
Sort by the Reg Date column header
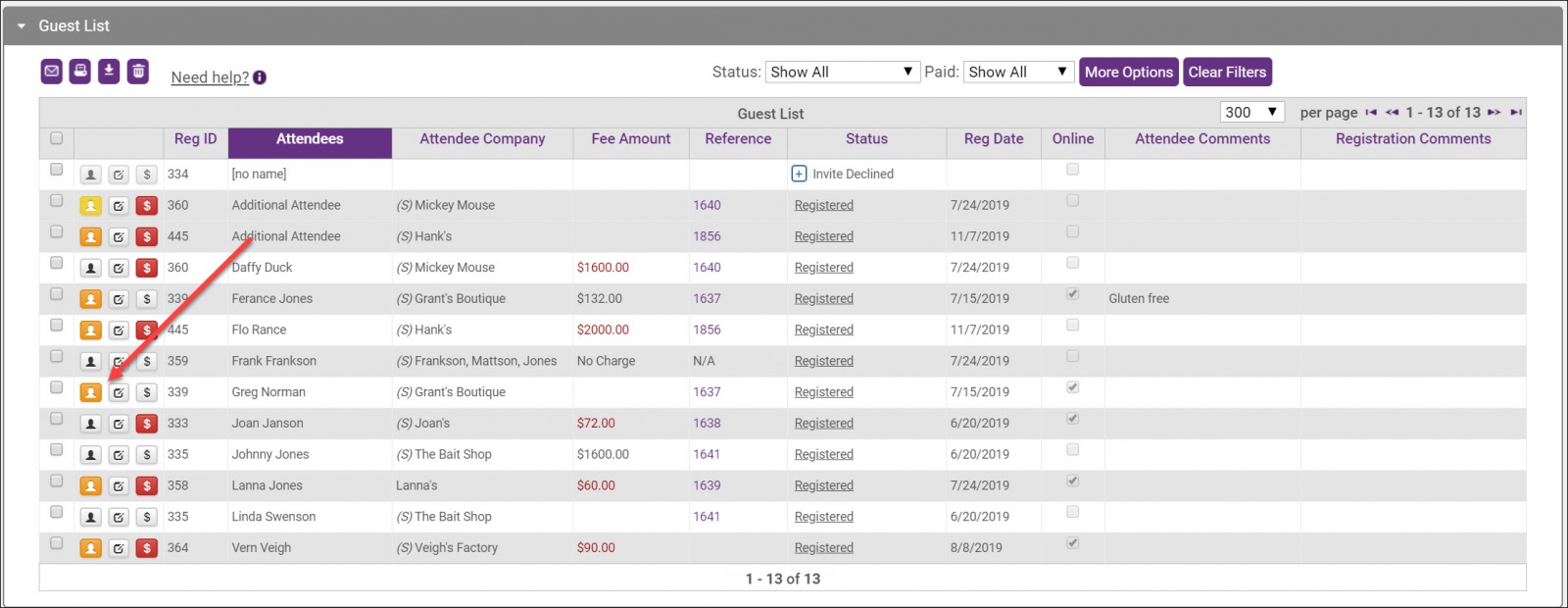coord(993,139)
